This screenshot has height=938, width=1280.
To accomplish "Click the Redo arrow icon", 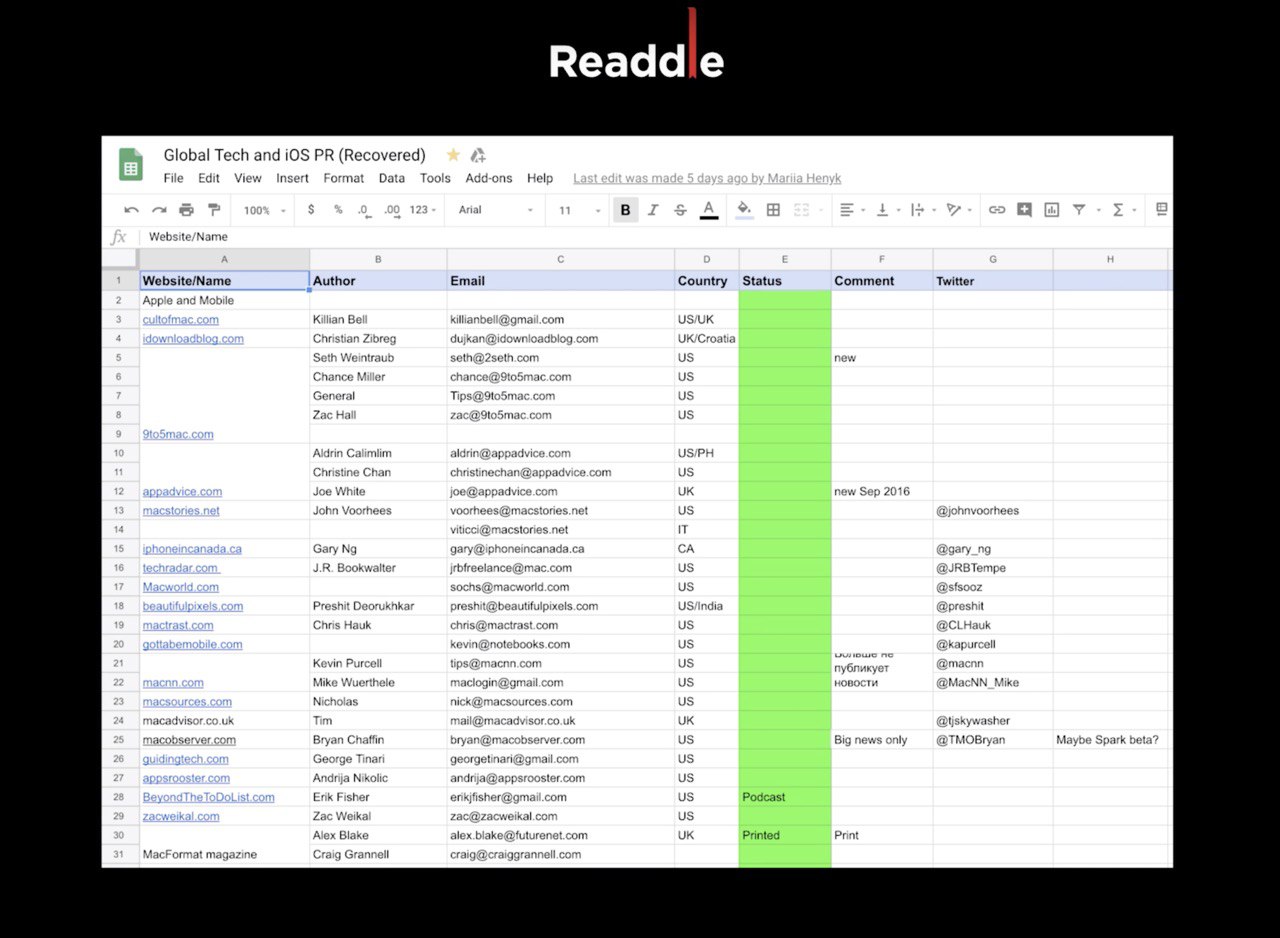I will [x=159, y=210].
